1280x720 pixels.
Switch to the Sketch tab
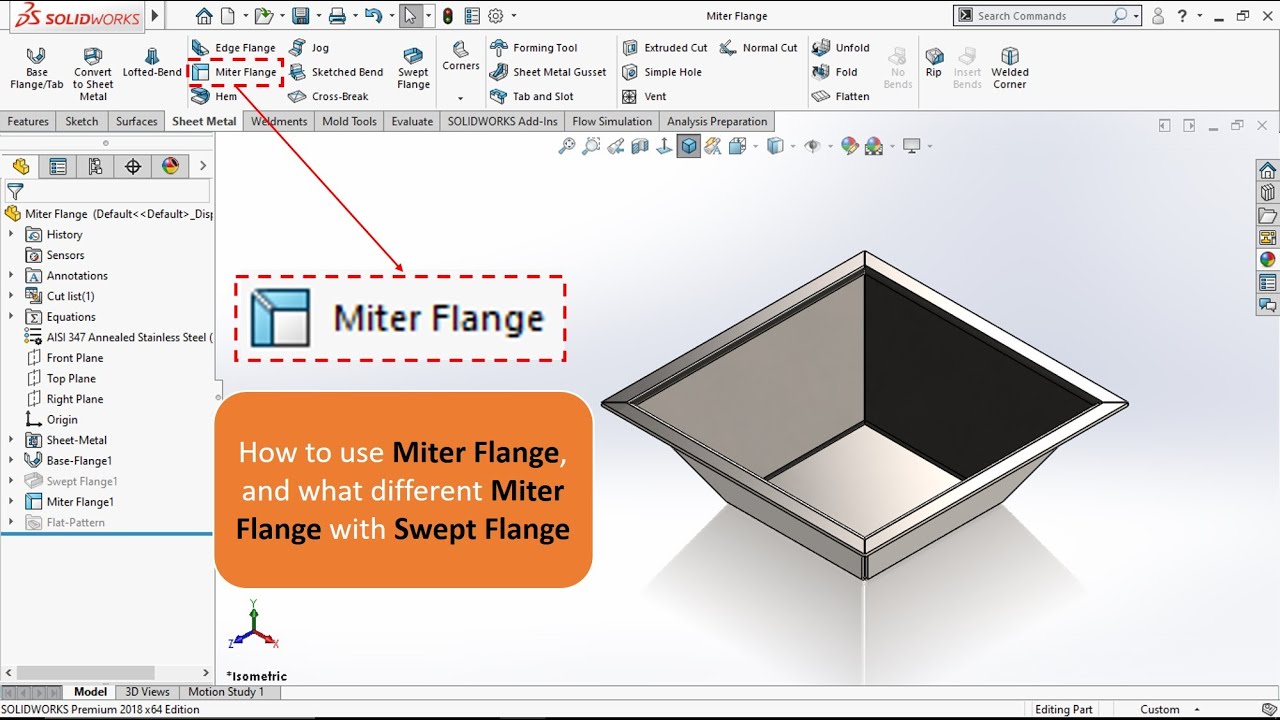[82, 121]
